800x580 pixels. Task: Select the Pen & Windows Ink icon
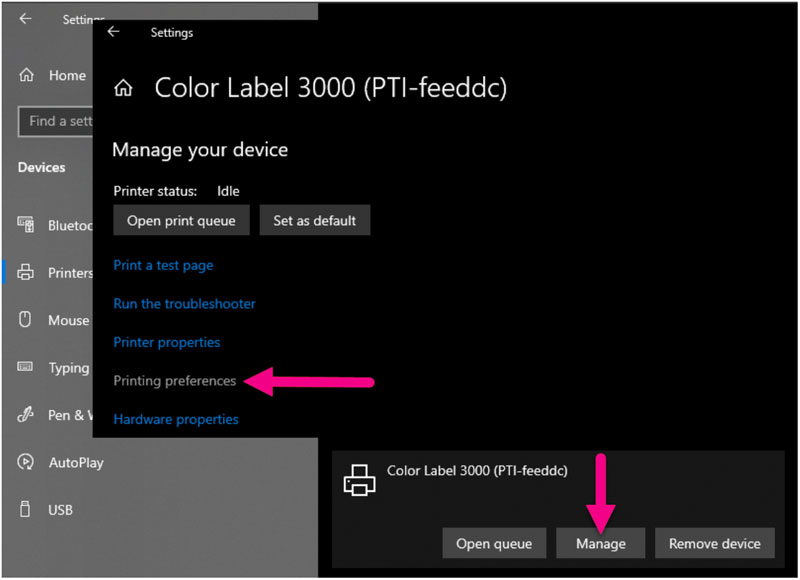[25, 414]
